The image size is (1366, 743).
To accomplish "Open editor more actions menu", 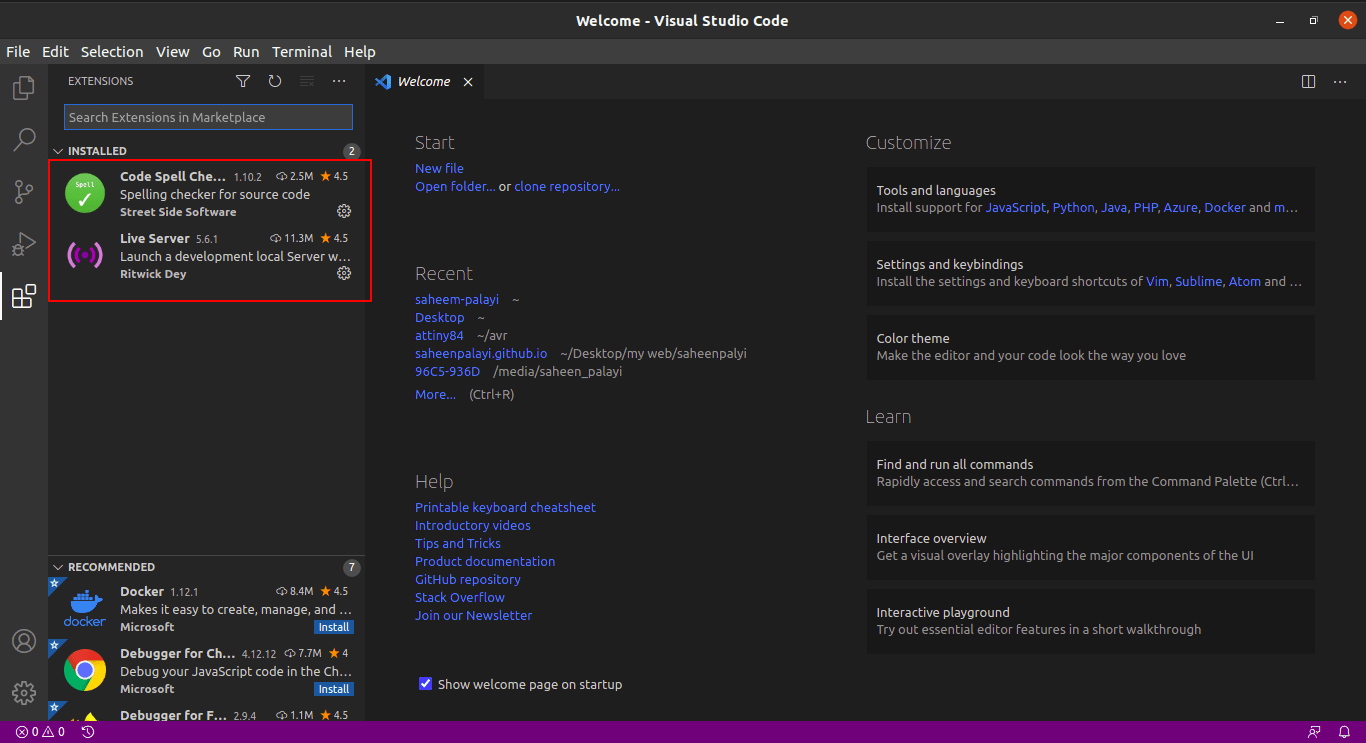I will [x=1340, y=82].
